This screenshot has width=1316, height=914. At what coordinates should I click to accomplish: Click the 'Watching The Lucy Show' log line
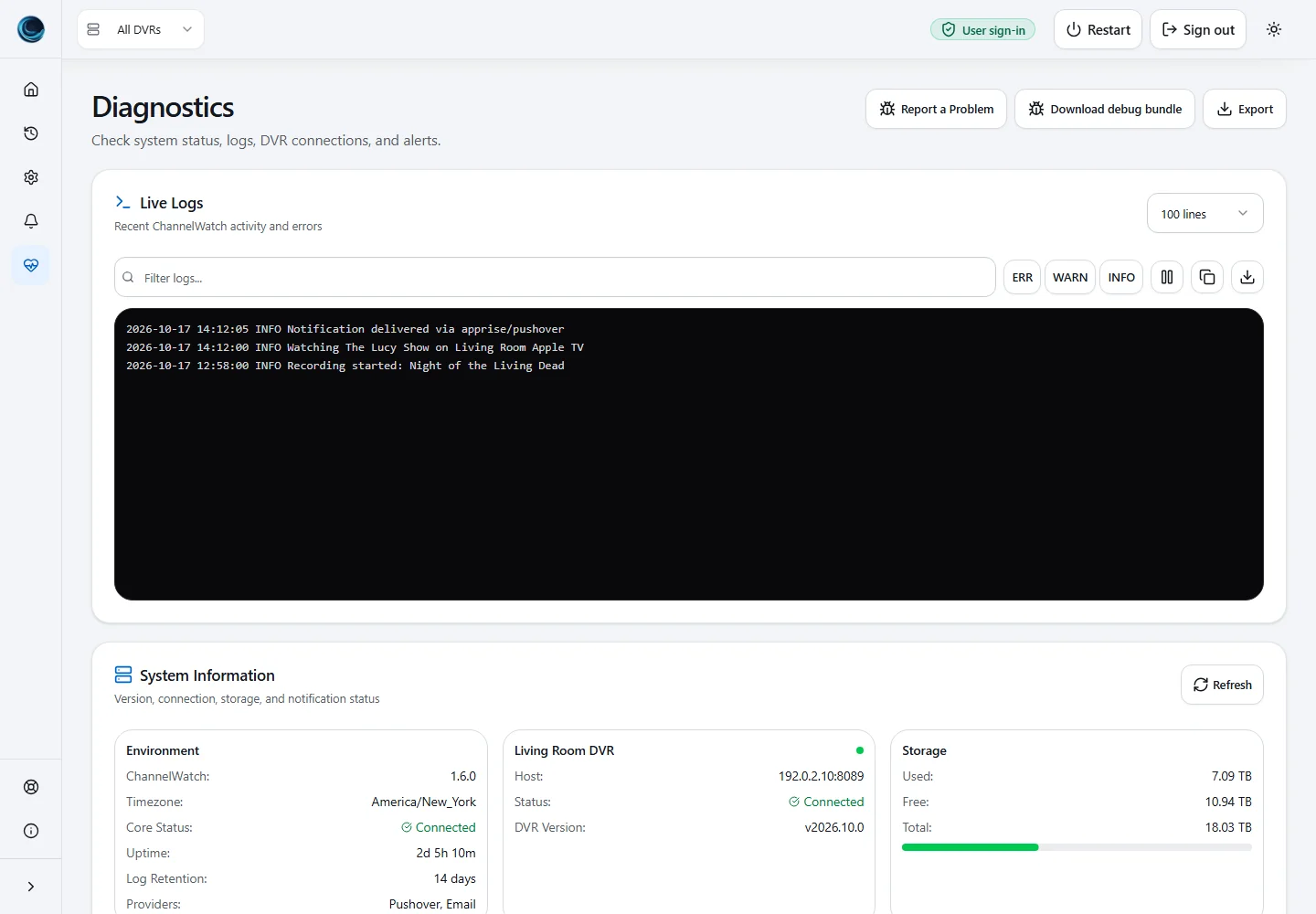355,347
